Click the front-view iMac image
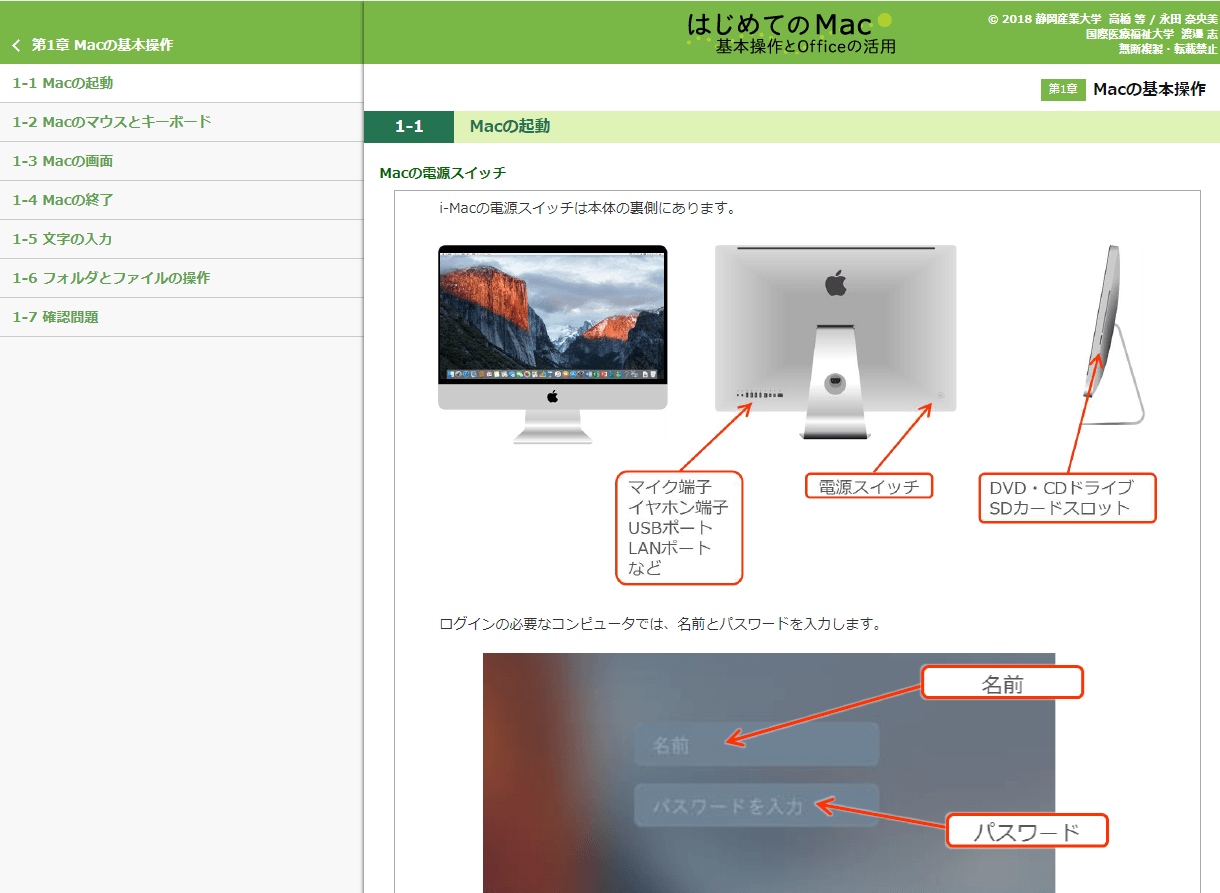This screenshot has height=893, width=1220. click(553, 344)
